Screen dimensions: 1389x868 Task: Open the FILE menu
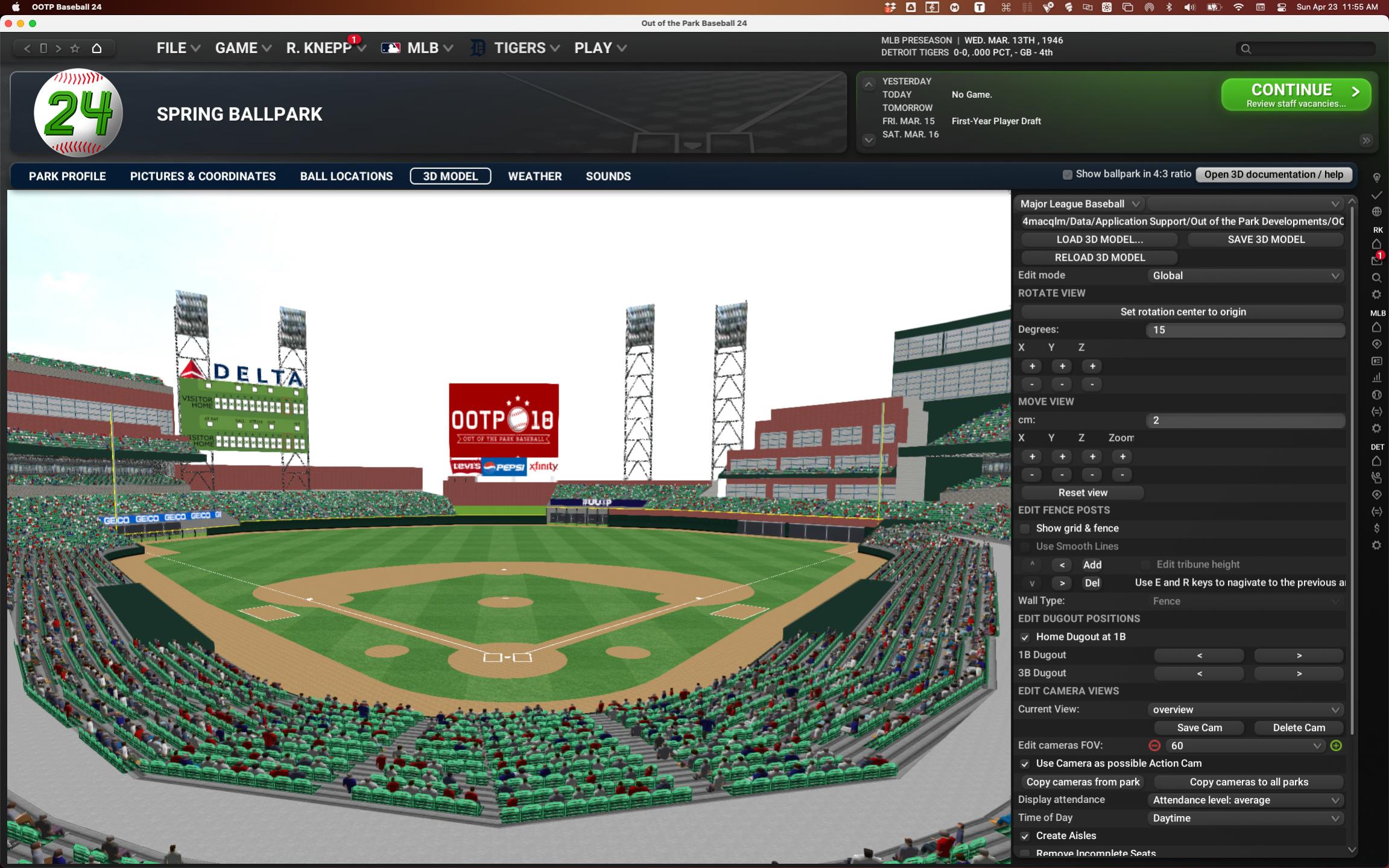pos(178,48)
